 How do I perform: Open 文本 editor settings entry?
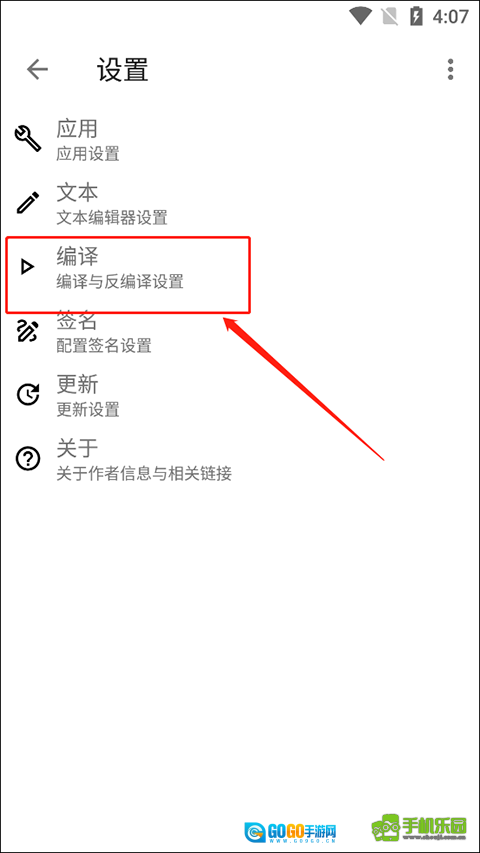point(240,202)
